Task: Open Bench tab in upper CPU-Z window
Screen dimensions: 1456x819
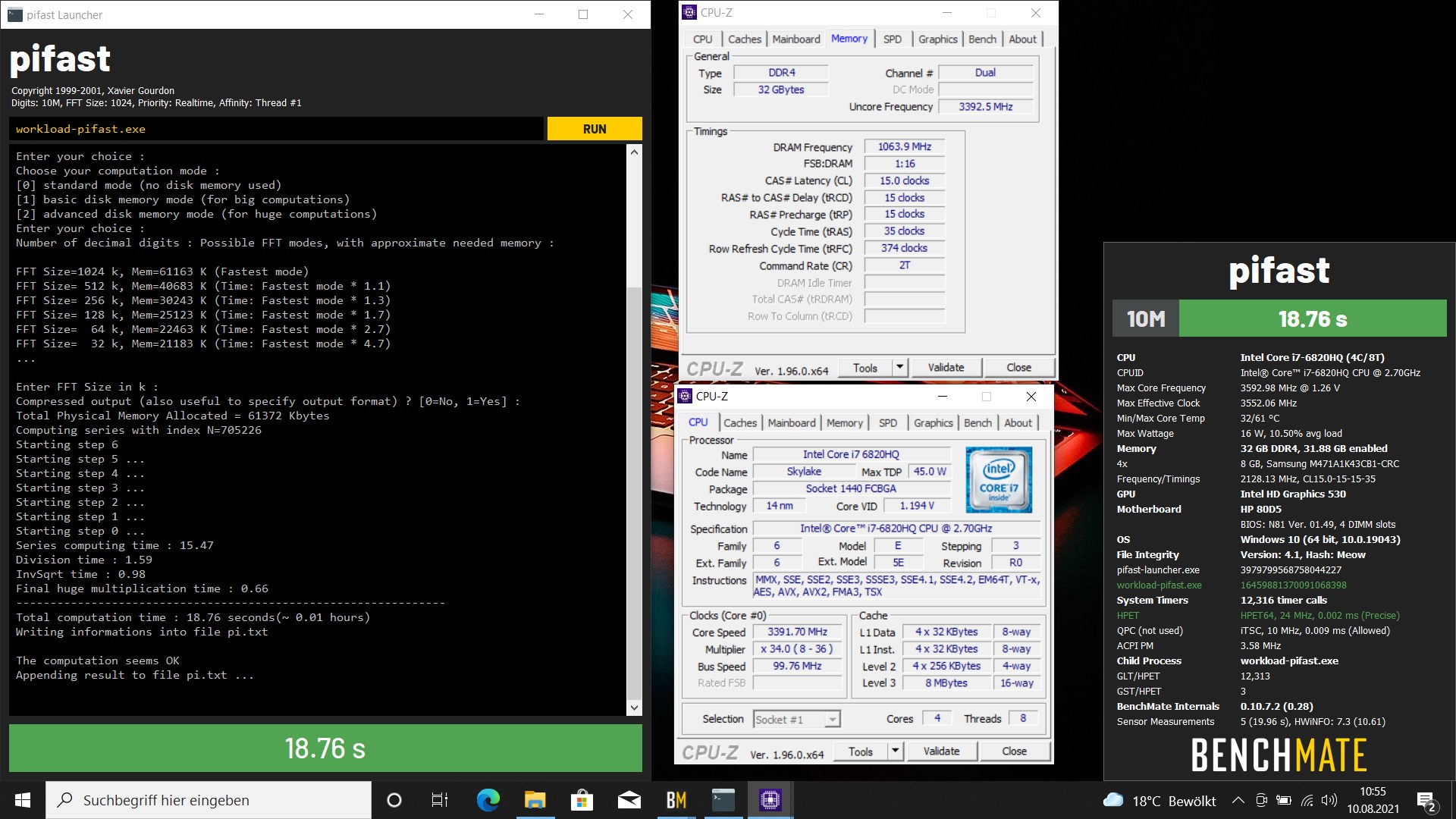Action: tap(982, 39)
